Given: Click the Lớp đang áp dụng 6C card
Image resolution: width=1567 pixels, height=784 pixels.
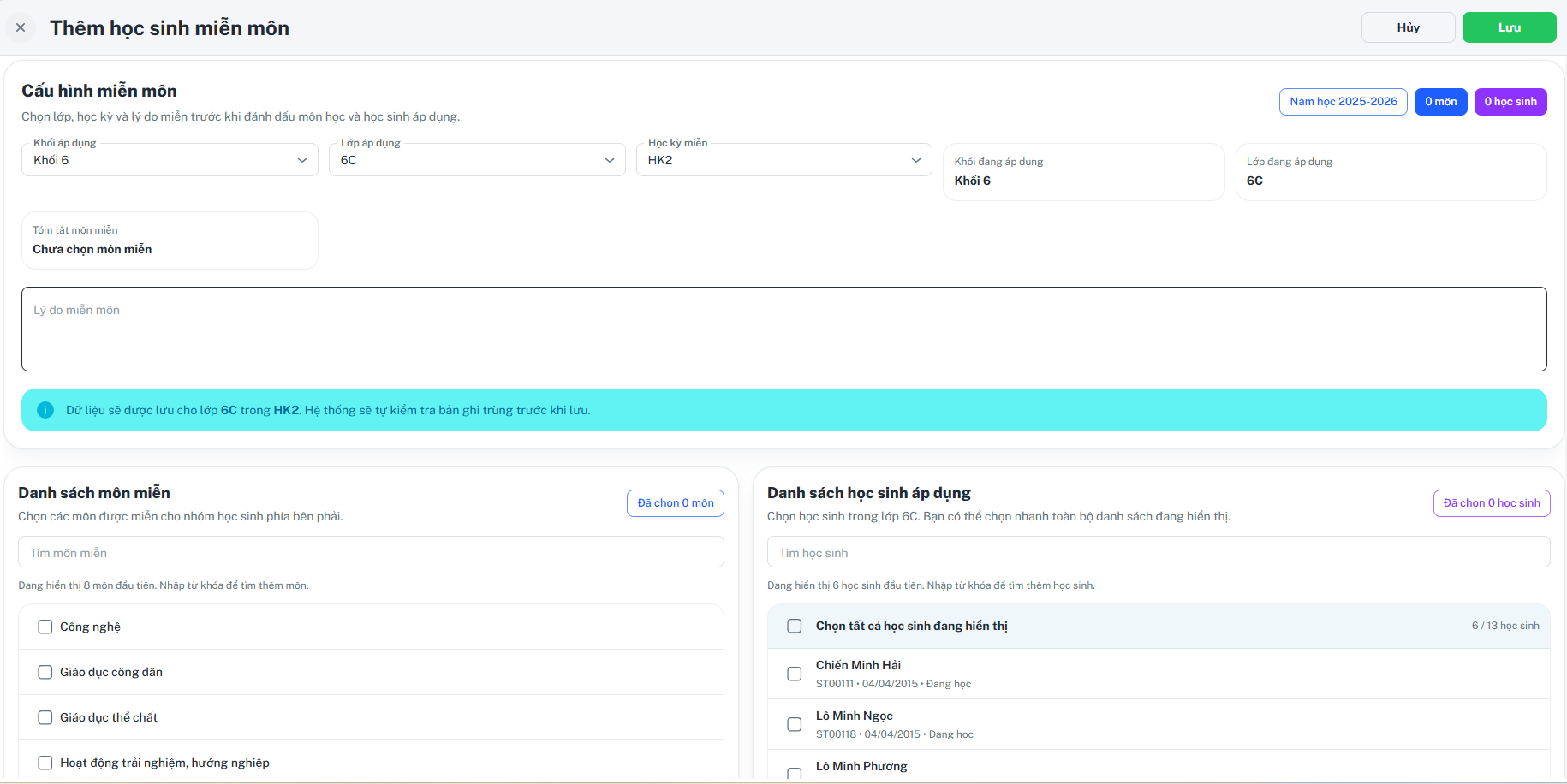Looking at the screenshot, I should click(x=1391, y=172).
